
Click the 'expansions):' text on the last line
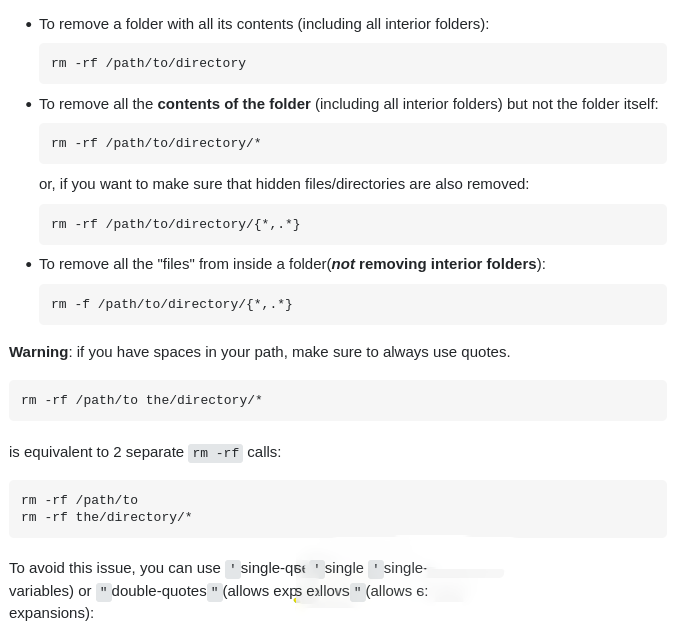51,612
